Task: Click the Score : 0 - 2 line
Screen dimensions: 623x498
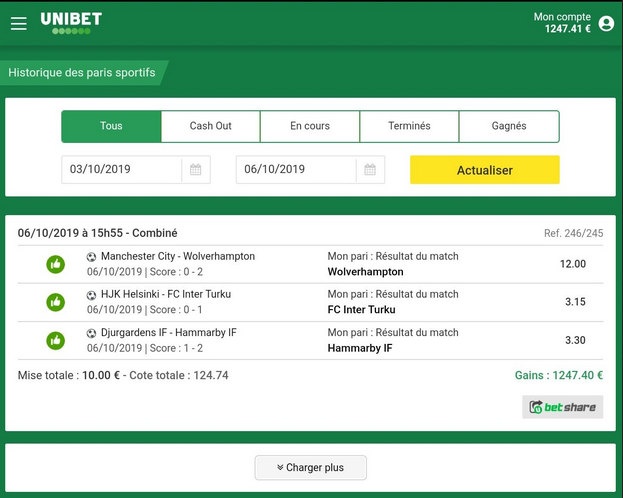Action: click(x=176, y=272)
